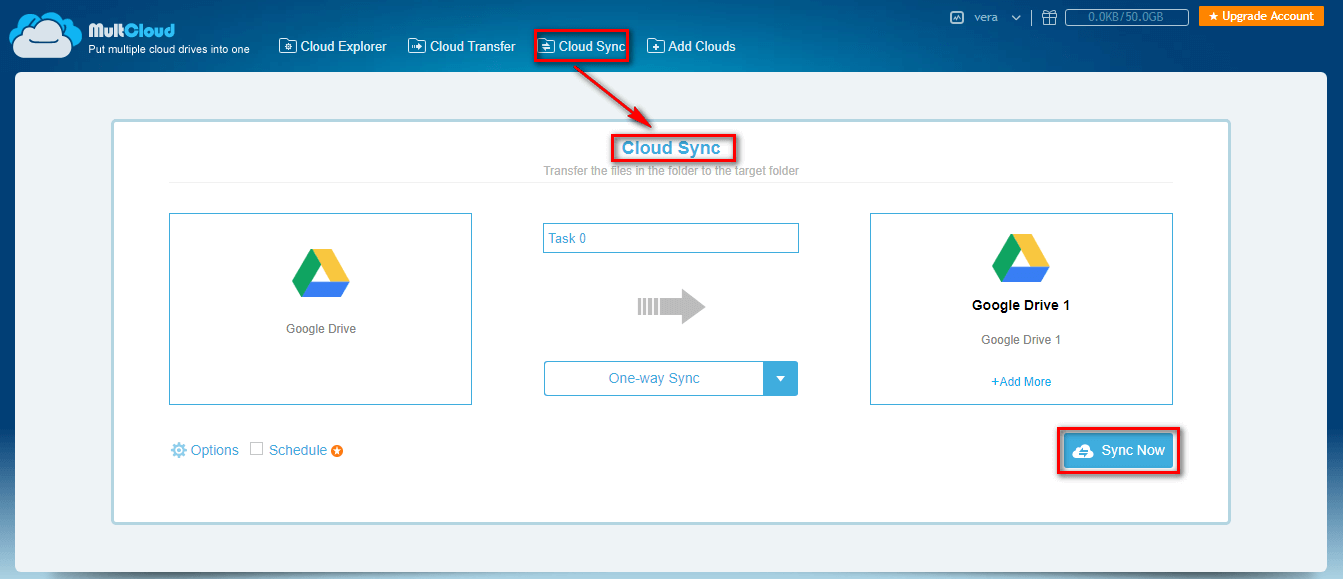The image size is (1343, 579).
Task: Click the orange premium star badge
Action: [337, 451]
